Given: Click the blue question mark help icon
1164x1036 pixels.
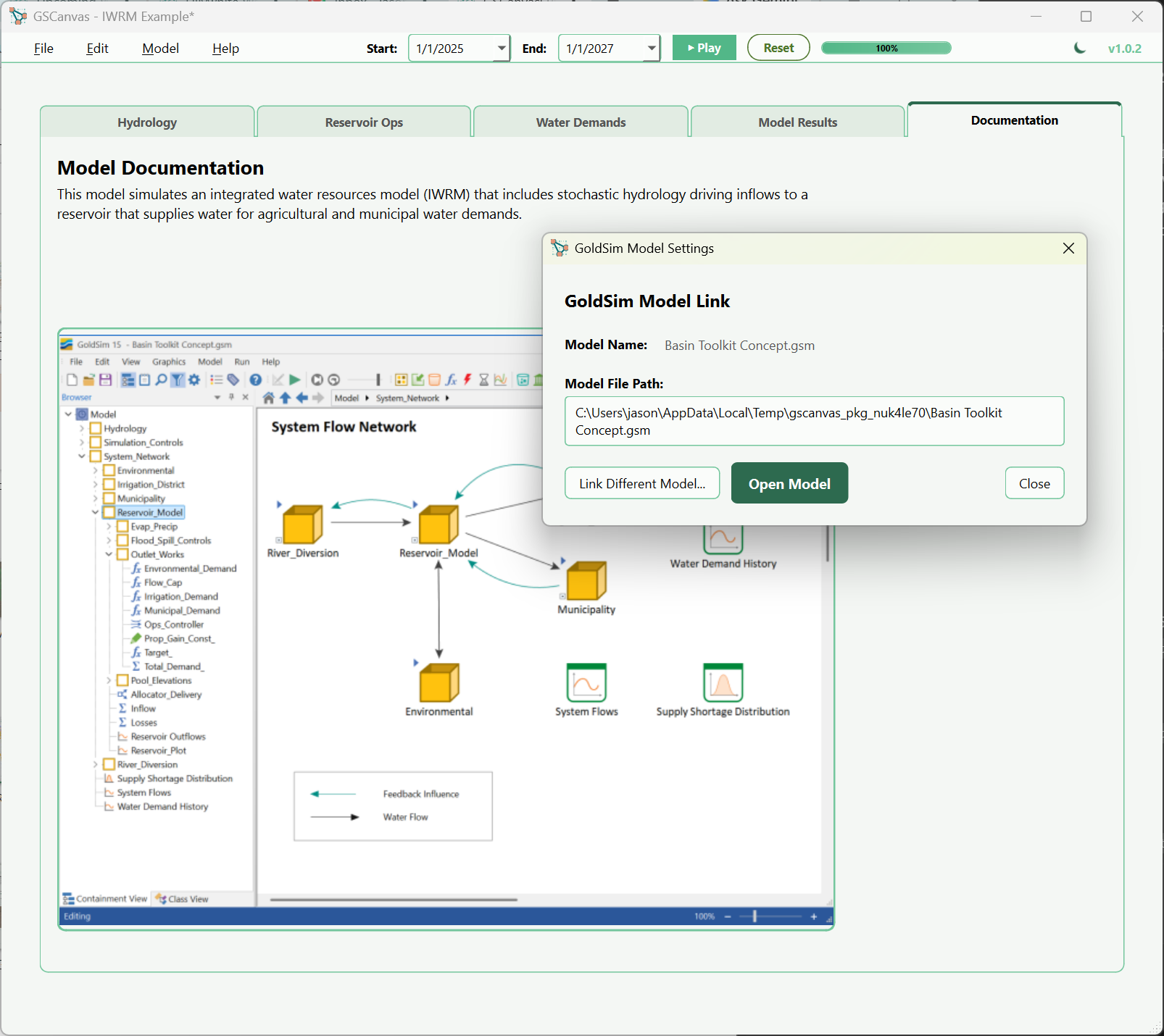Looking at the screenshot, I should [x=256, y=380].
